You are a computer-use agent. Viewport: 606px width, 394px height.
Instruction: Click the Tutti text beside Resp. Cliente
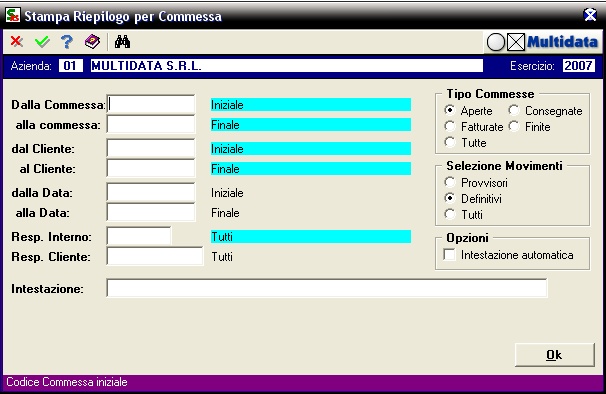(222, 257)
